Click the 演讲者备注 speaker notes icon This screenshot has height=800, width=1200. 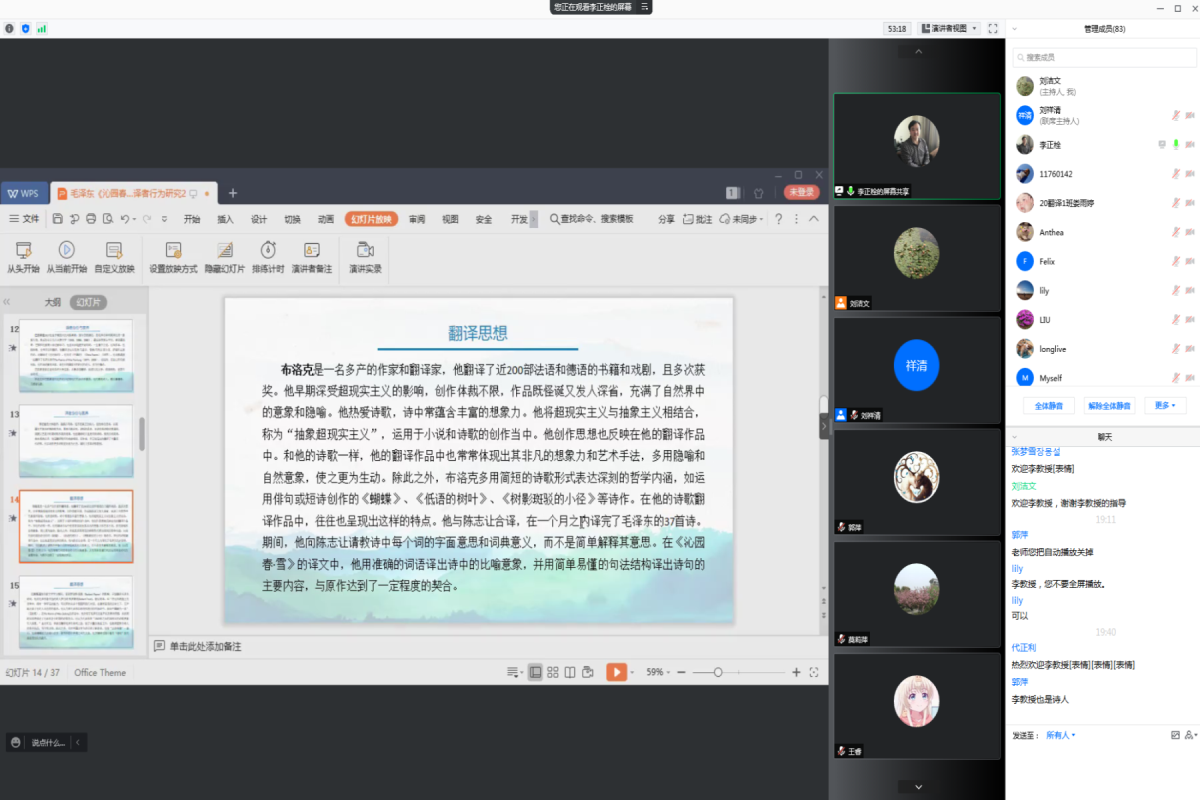coord(312,250)
